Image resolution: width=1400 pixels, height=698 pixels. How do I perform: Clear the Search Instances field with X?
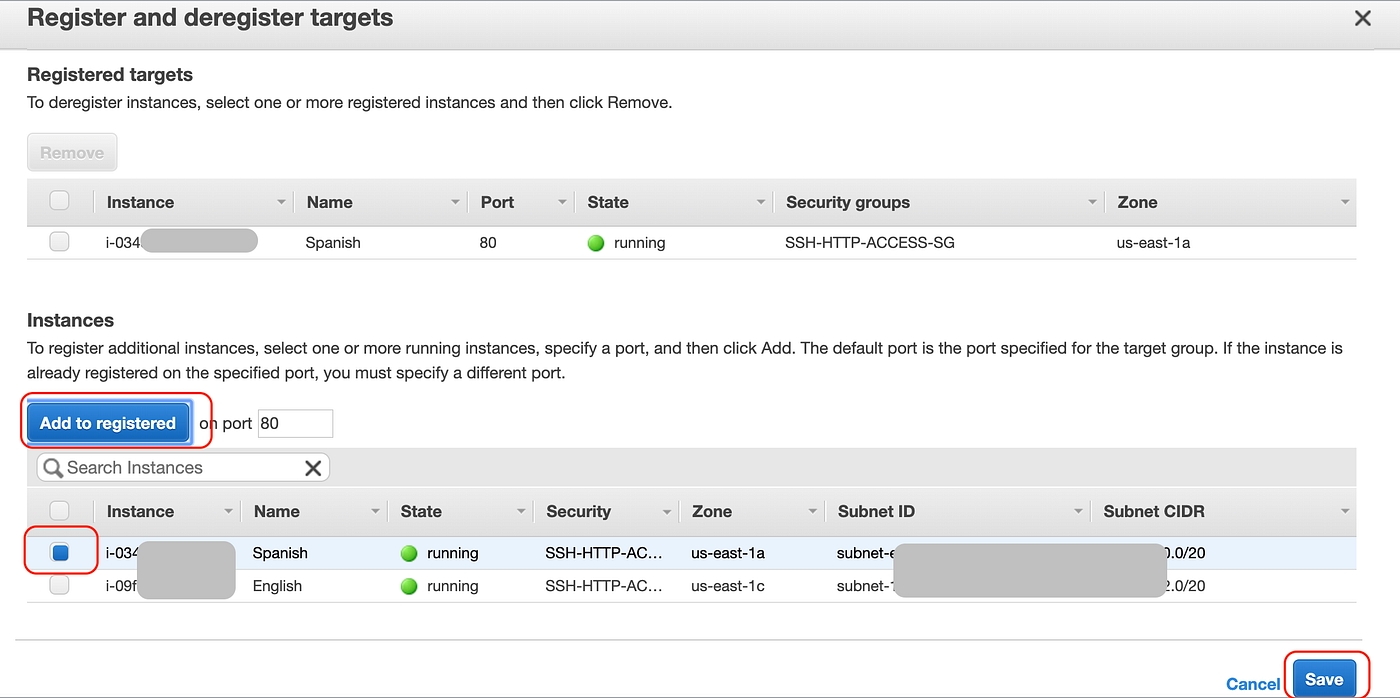(313, 468)
